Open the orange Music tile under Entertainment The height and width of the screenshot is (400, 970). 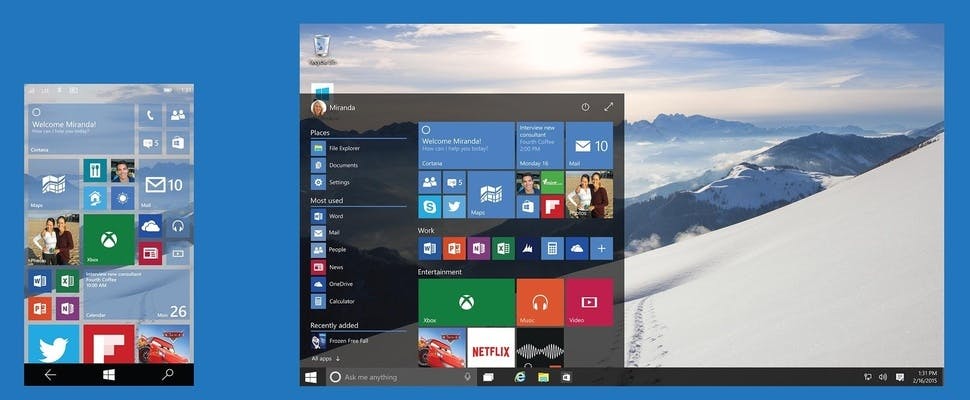[x=540, y=302]
